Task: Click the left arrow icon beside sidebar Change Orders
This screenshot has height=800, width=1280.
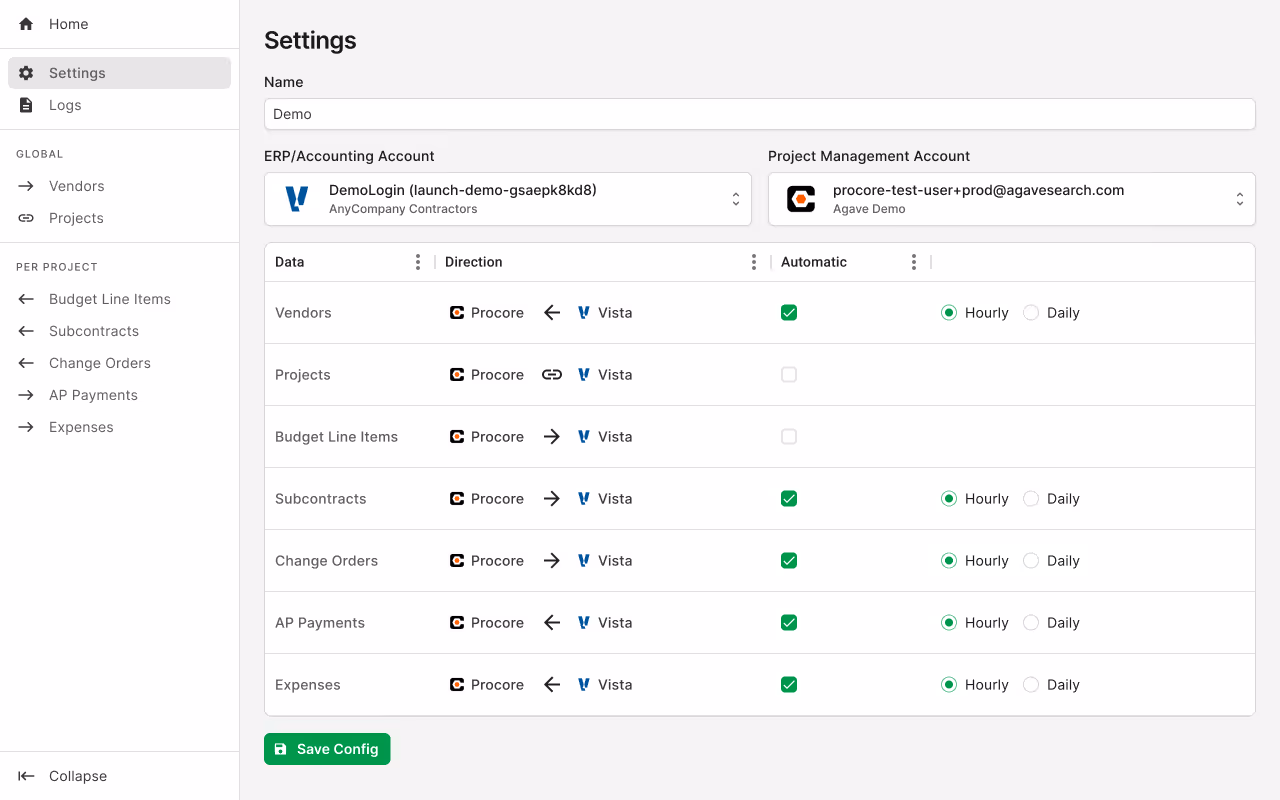Action: [26, 363]
